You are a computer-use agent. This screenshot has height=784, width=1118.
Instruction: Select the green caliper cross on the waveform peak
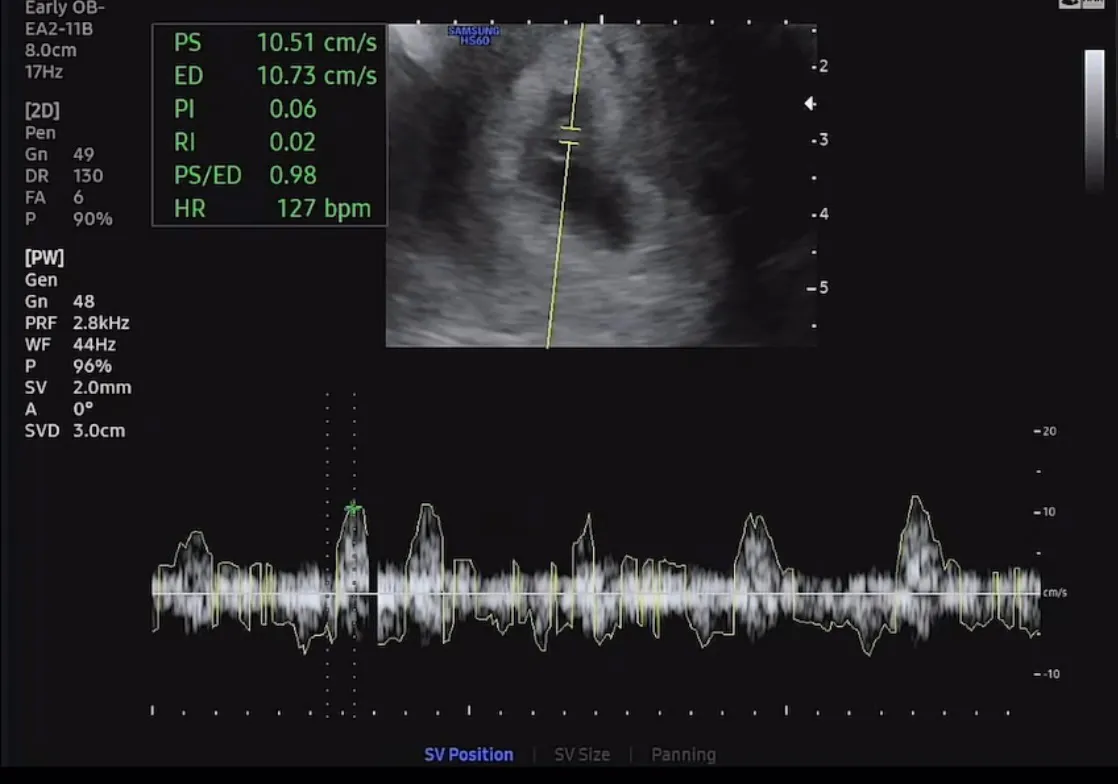click(353, 508)
